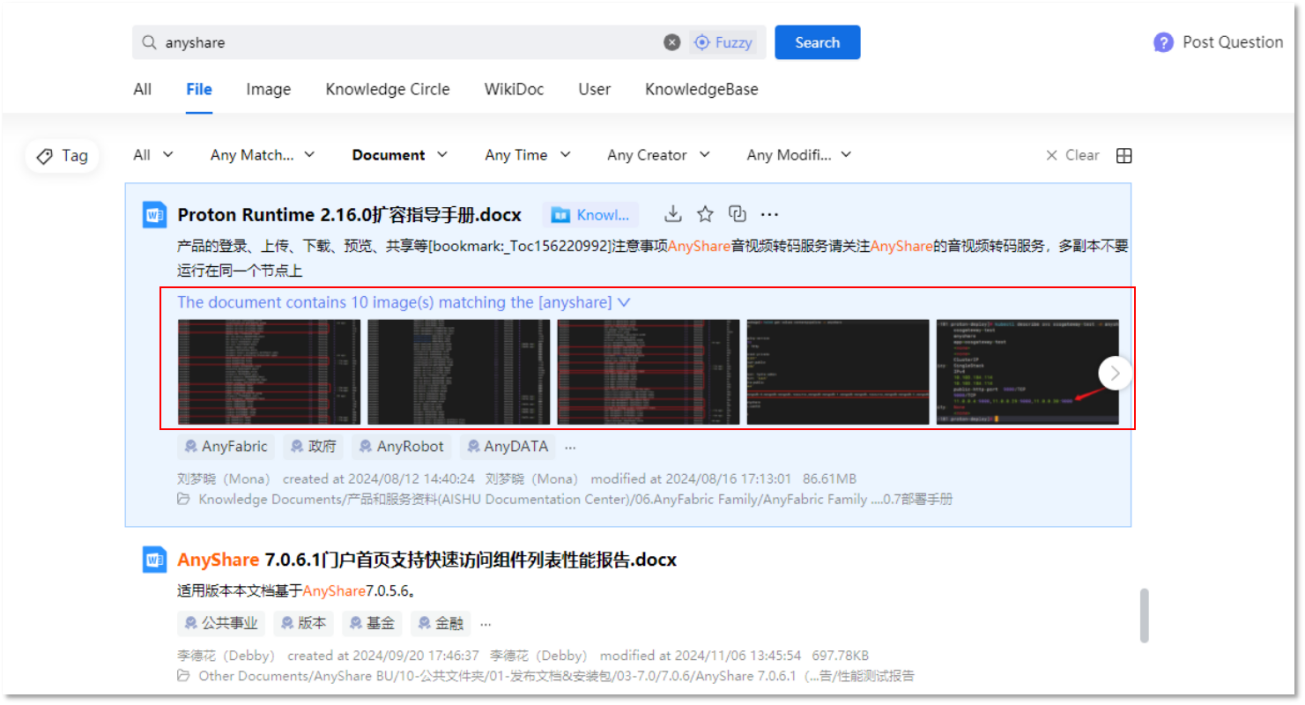Screen dimensions: 1305x705
Task: Click the Tag filter button
Action: [x=62, y=156]
